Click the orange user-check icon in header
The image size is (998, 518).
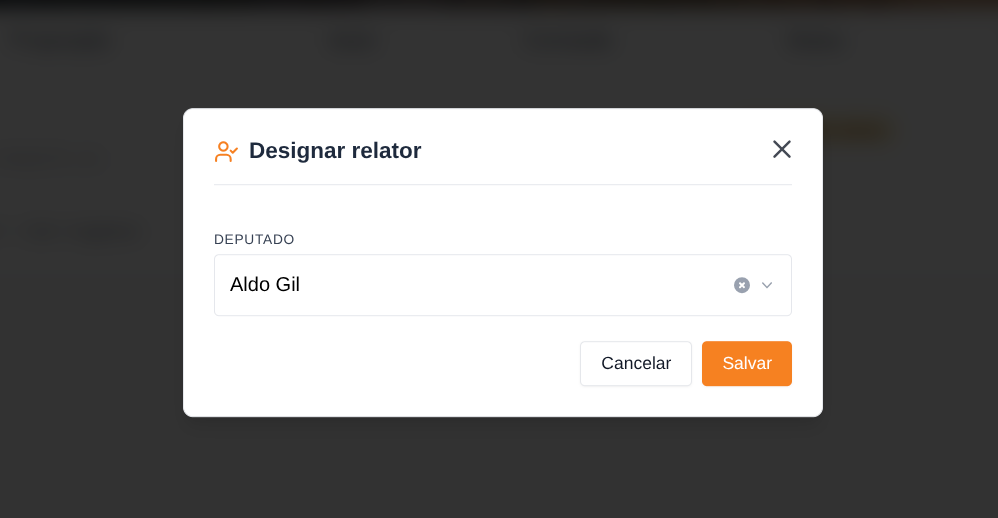(x=226, y=151)
